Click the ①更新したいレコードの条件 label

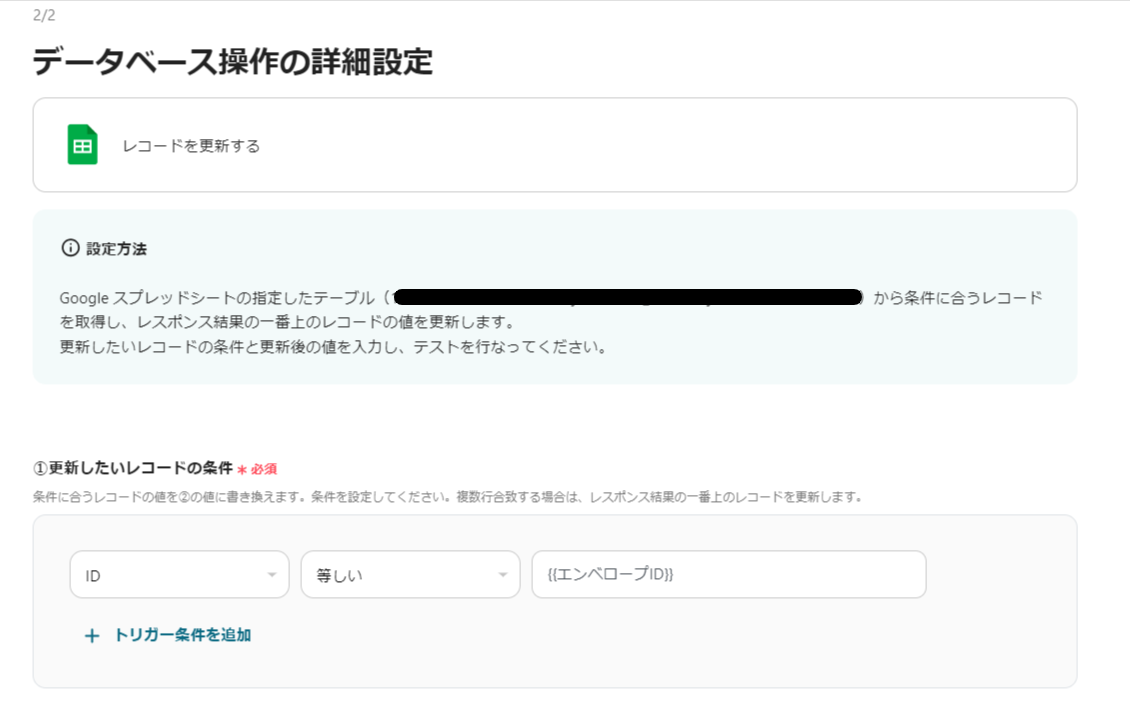click(133, 468)
